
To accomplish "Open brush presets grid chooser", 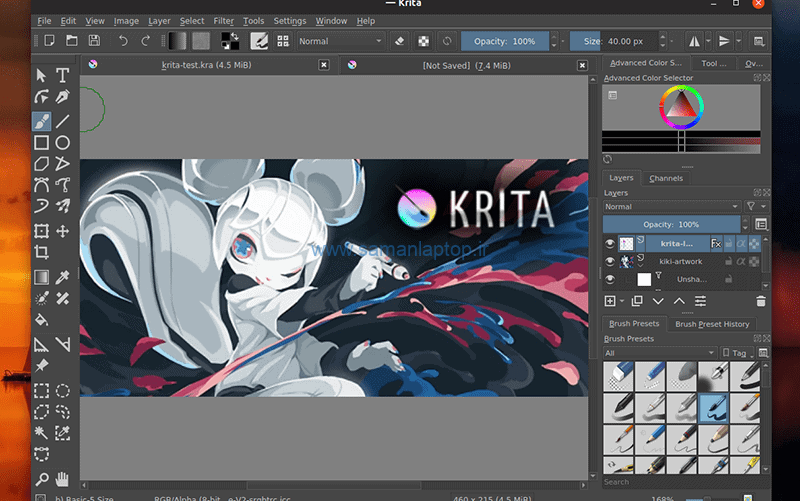I will coord(283,41).
